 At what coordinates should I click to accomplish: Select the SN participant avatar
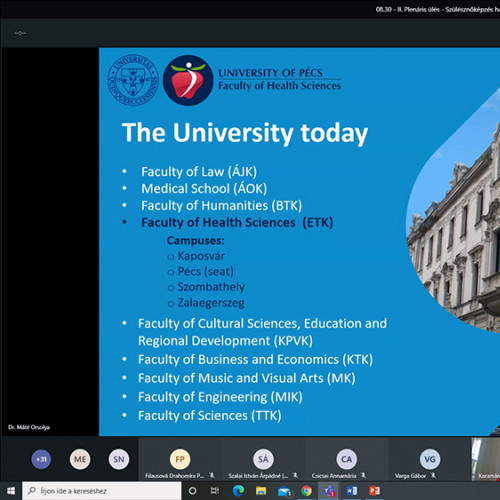tap(119, 459)
